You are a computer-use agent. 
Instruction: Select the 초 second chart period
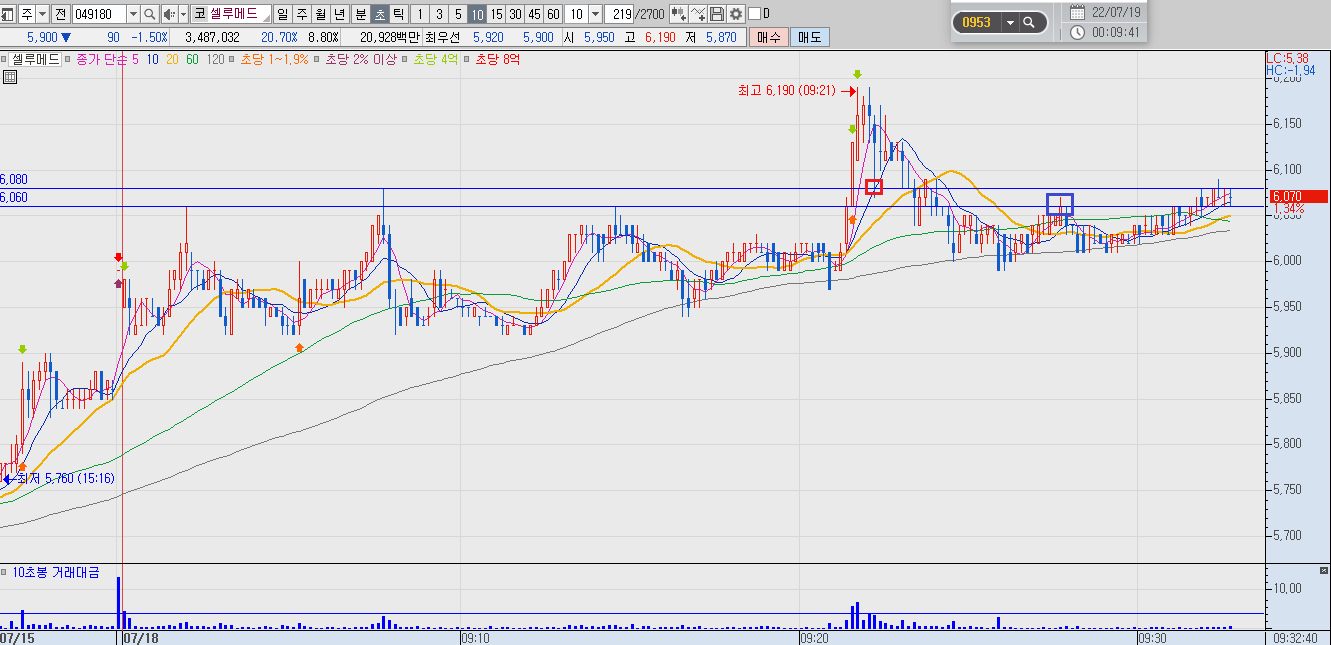[x=380, y=14]
